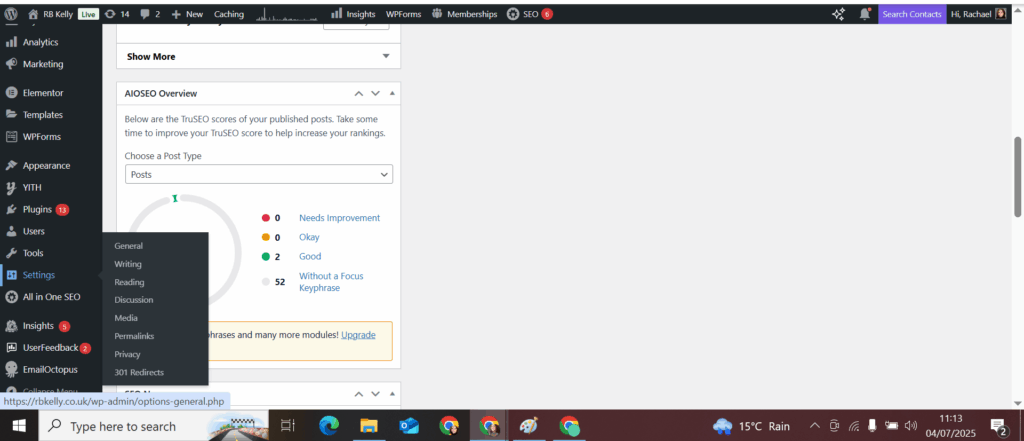1024x441 pixels.
Task: Expand the Show More panel
Action: (258, 56)
